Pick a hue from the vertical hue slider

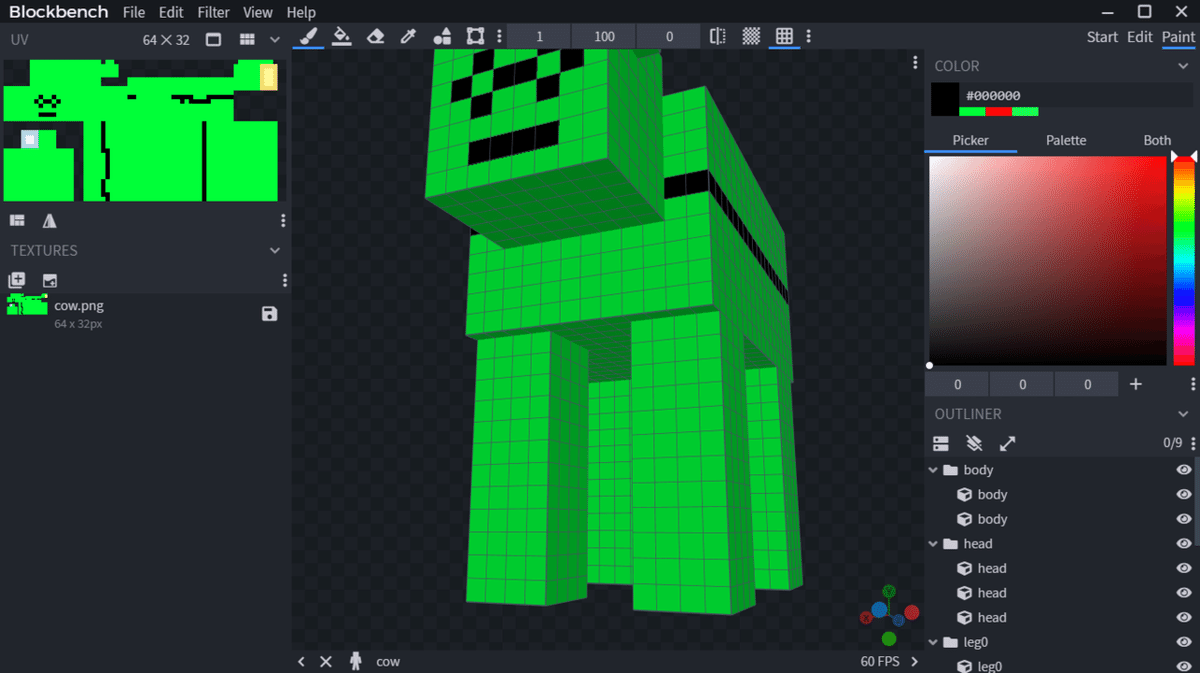[1184, 260]
